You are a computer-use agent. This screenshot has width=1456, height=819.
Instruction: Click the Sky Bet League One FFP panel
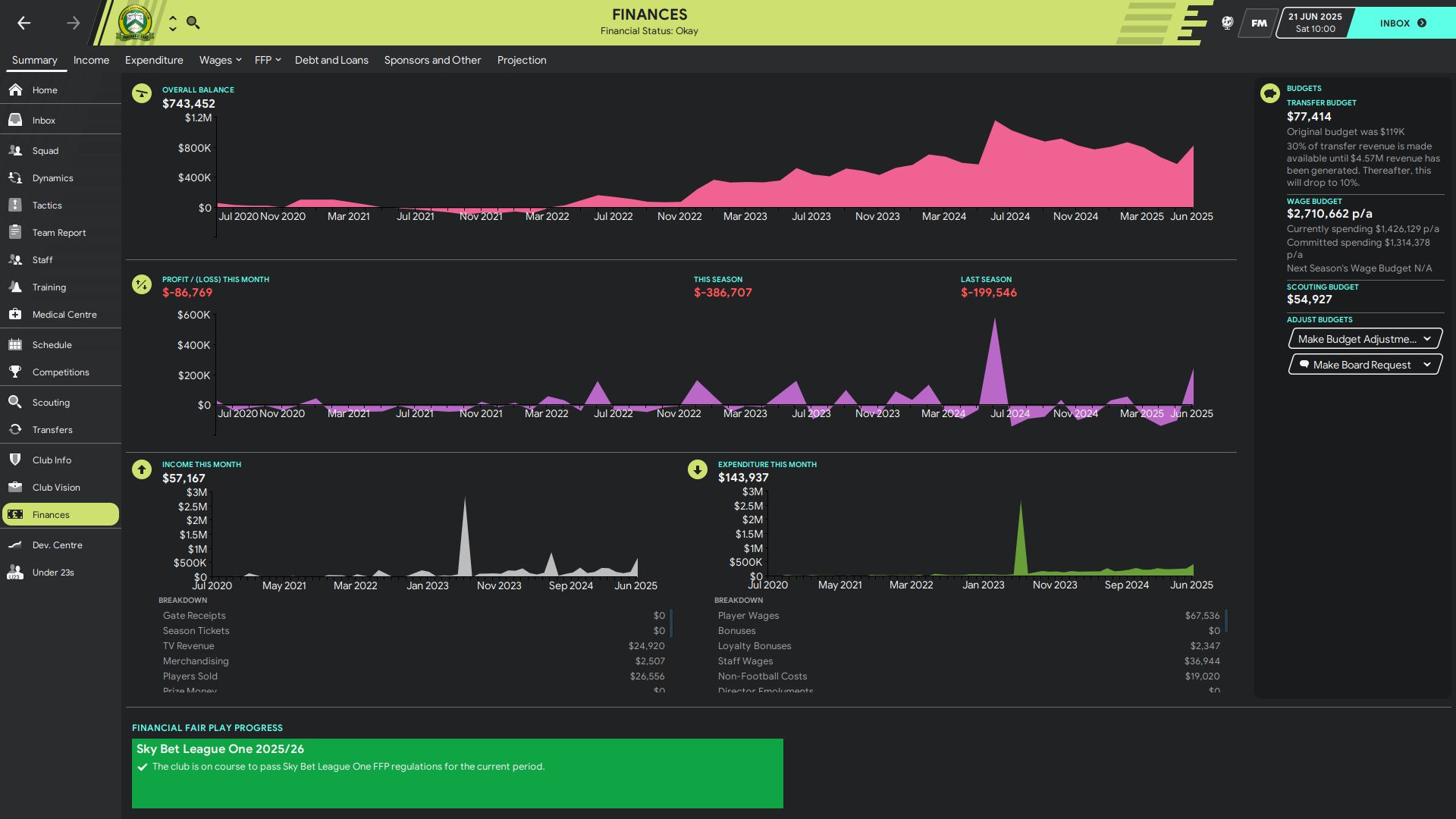click(x=457, y=773)
